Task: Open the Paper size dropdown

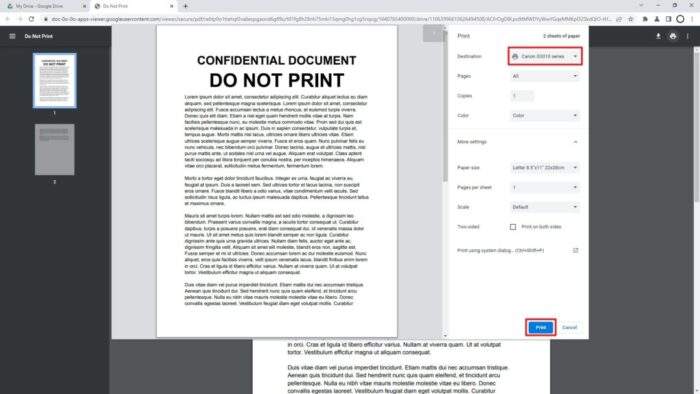Action: tap(545, 168)
